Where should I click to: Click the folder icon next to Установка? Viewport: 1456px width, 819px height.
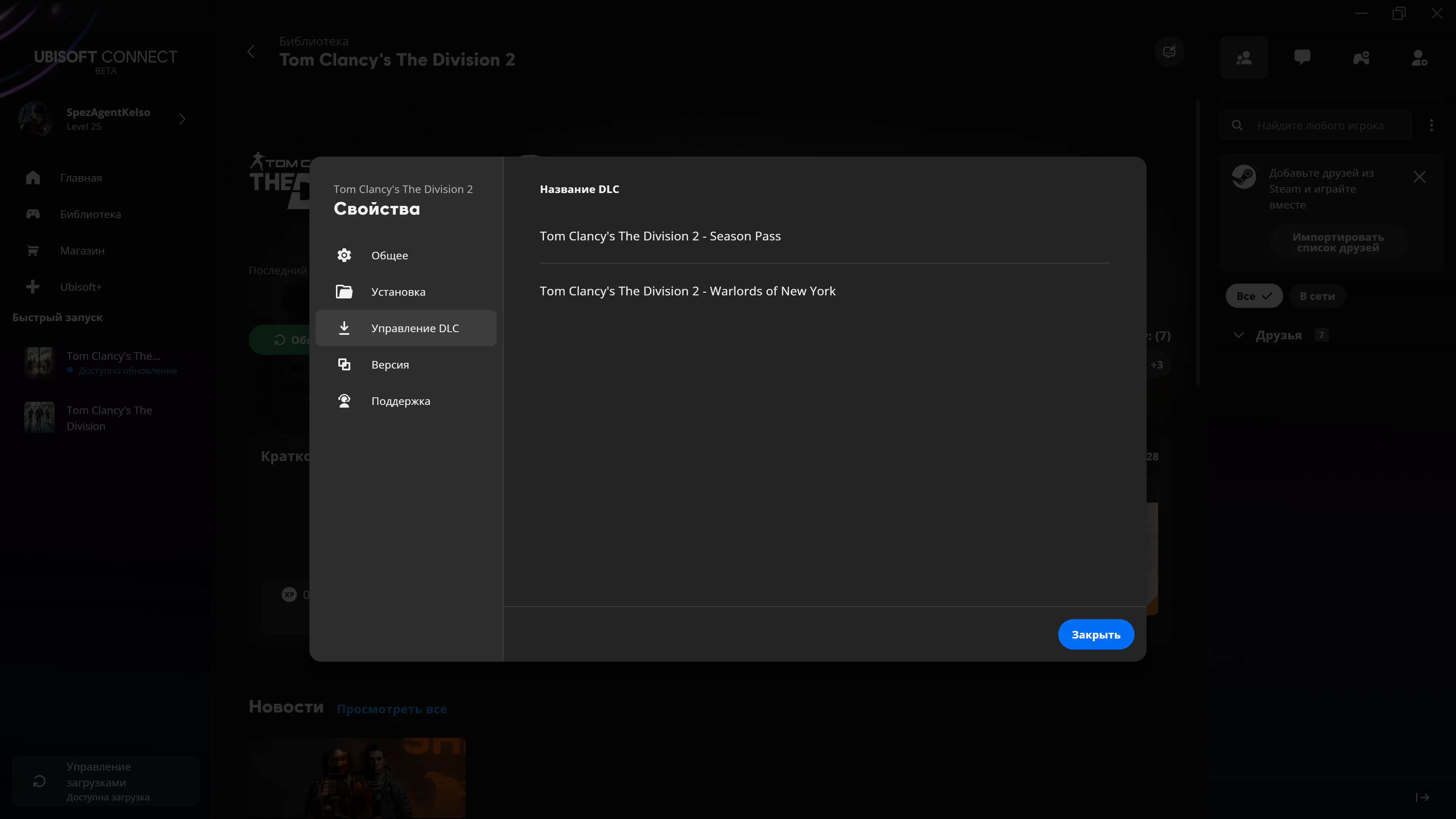click(344, 292)
